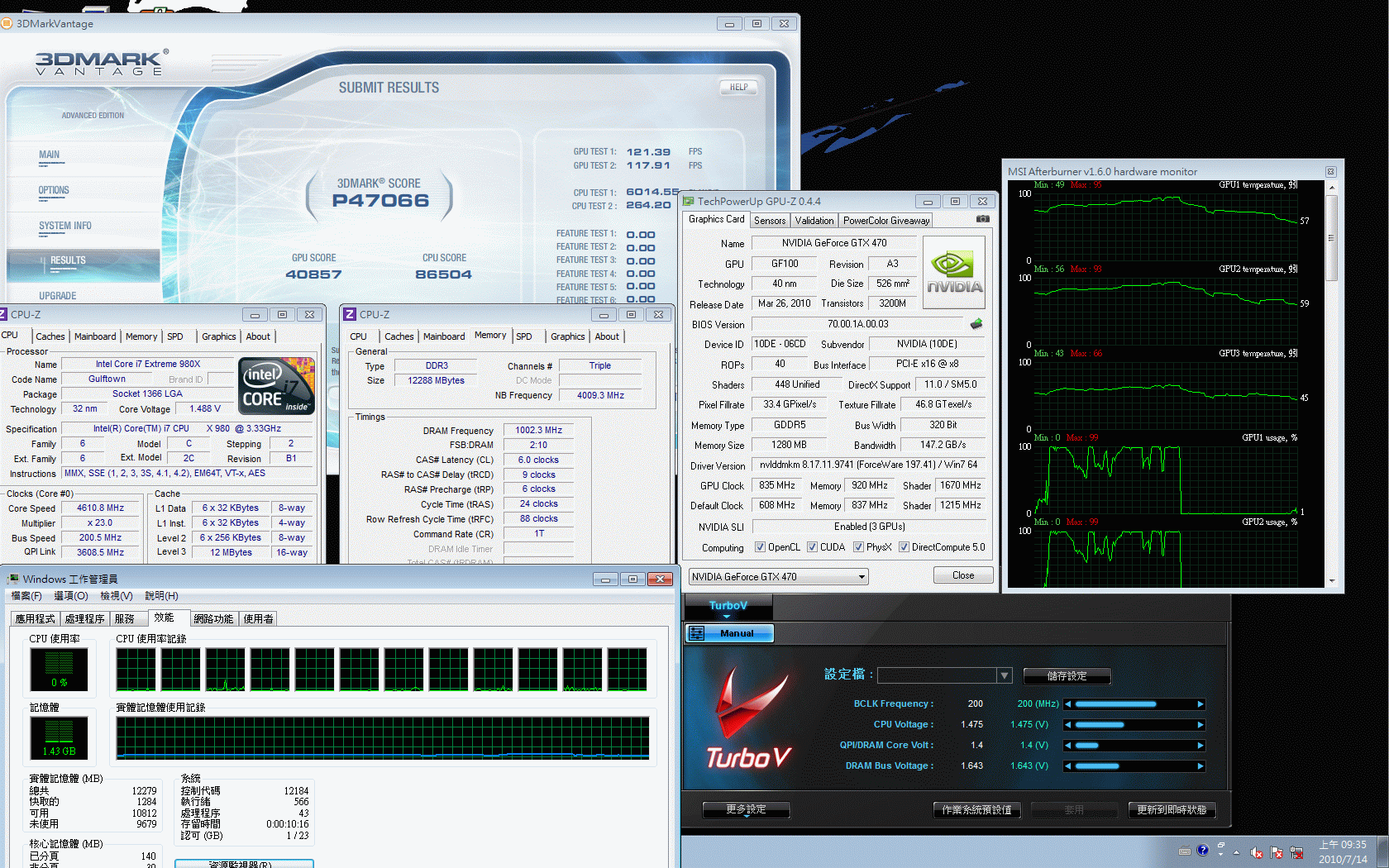This screenshot has width=1389, height=868.
Task: Expand the TurboV tab menu
Action: tap(727, 617)
